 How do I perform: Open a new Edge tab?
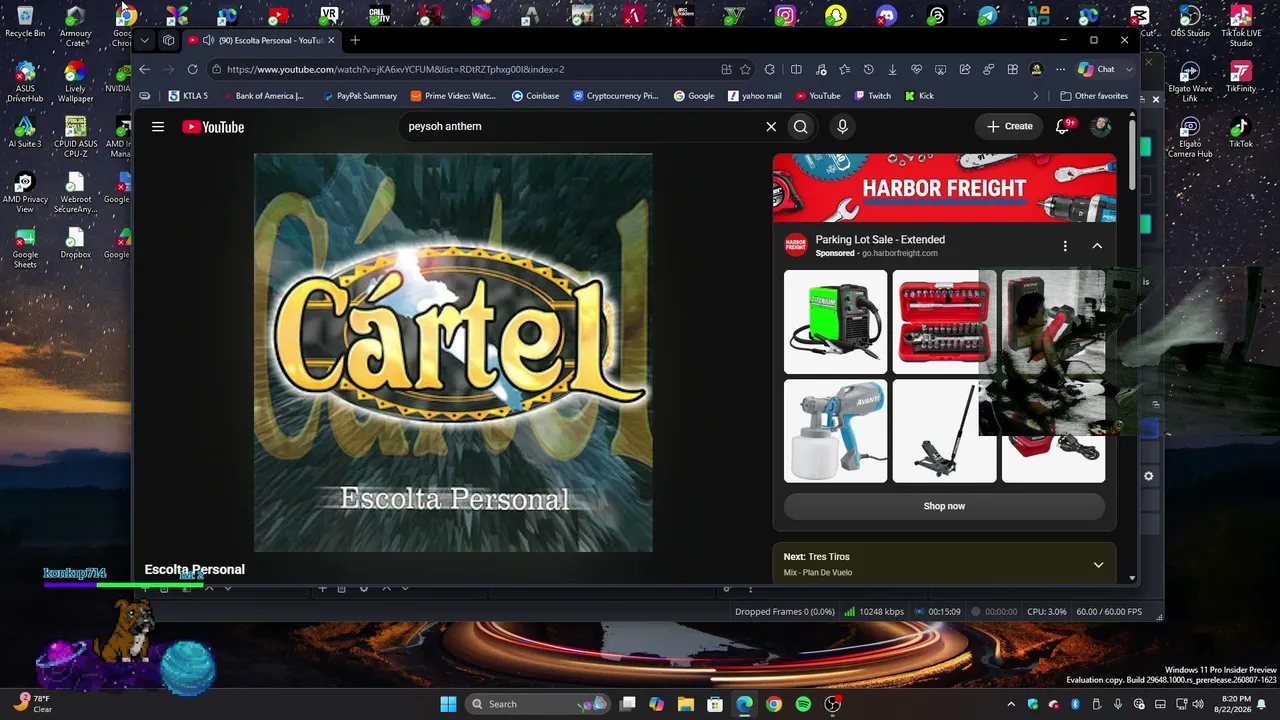355,40
